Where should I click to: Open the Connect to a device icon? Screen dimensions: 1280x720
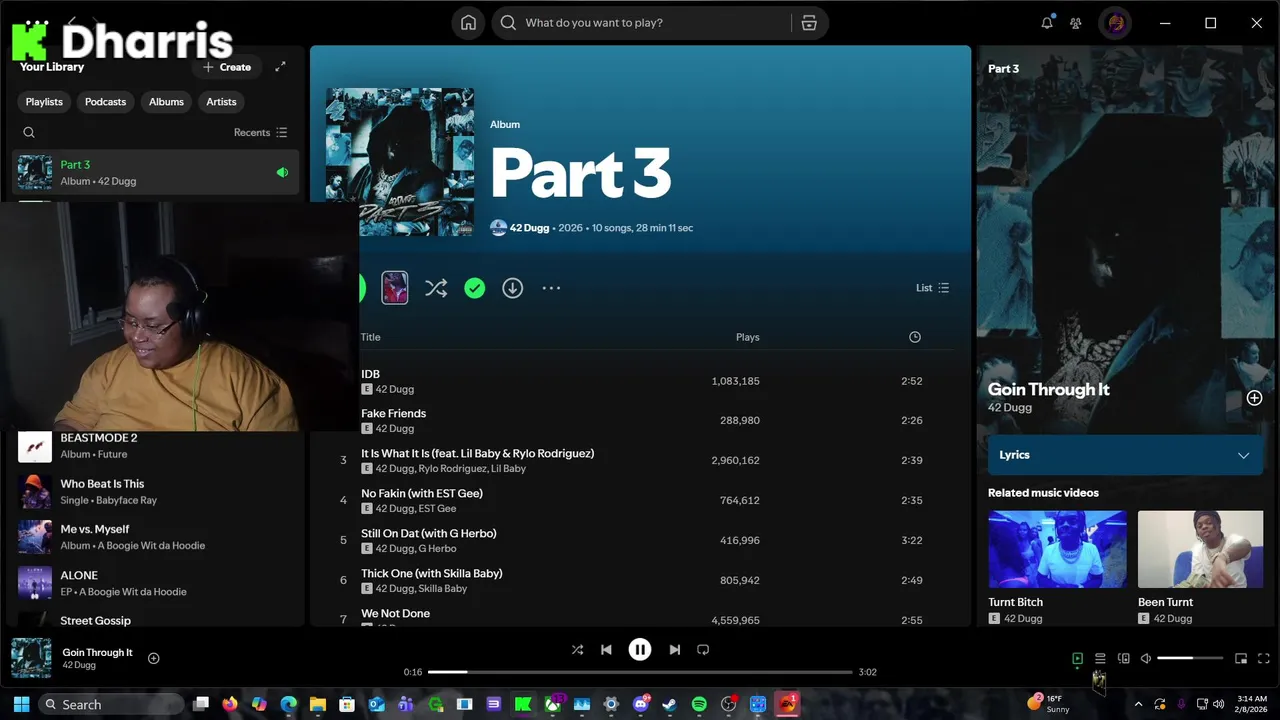click(1123, 658)
